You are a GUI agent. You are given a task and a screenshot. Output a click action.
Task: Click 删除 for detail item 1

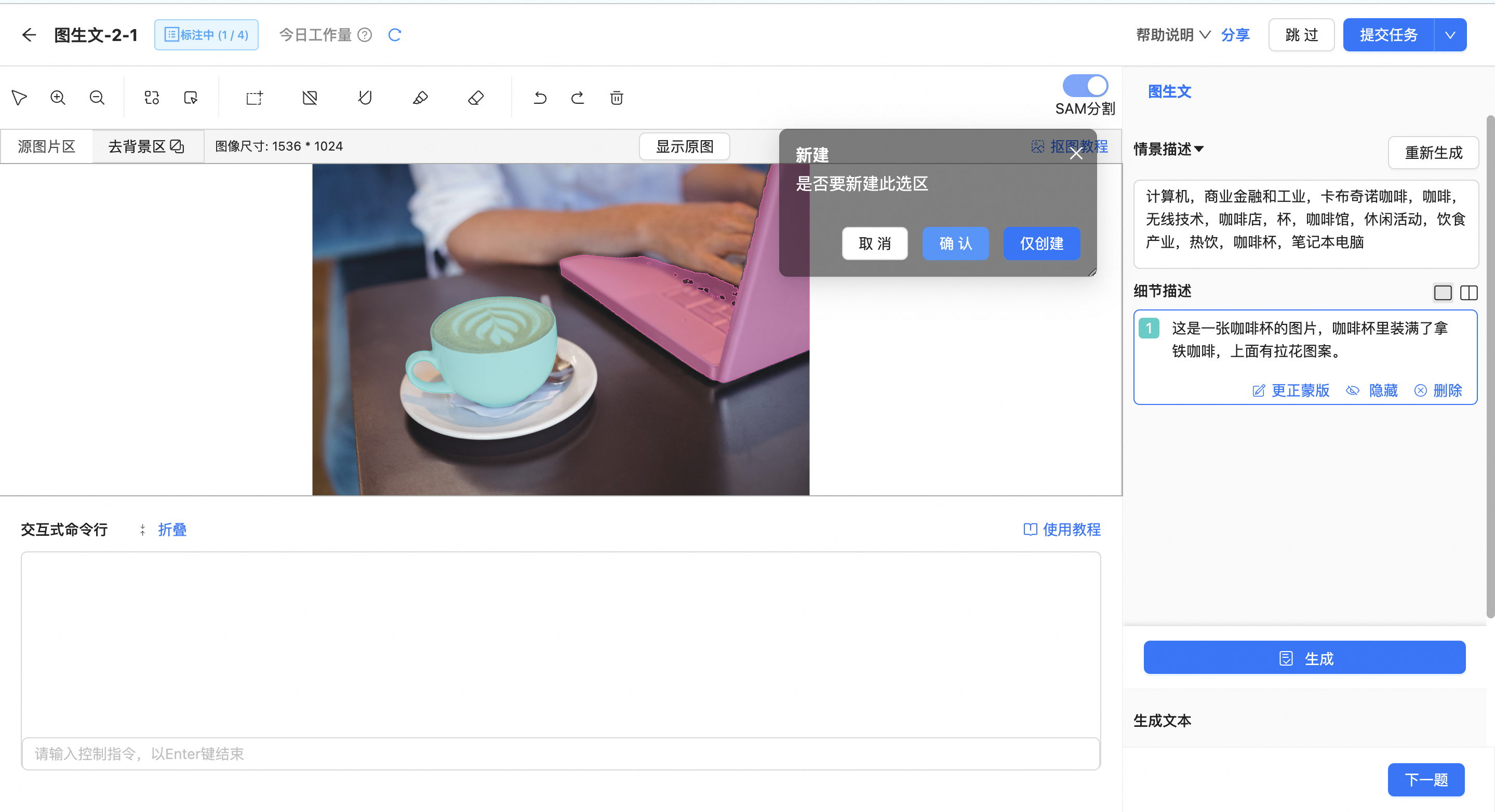tap(1438, 390)
